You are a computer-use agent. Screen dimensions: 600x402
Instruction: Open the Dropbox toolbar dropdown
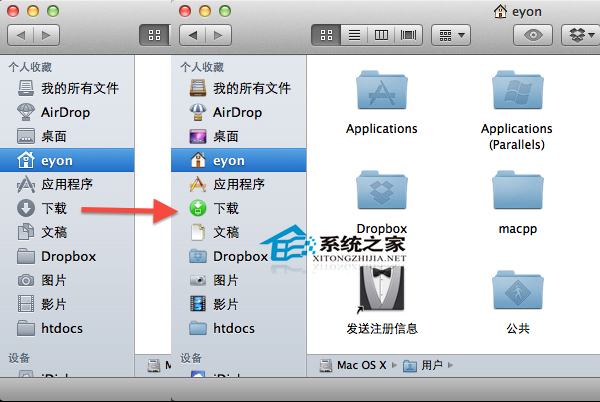click(x=581, y=36)
